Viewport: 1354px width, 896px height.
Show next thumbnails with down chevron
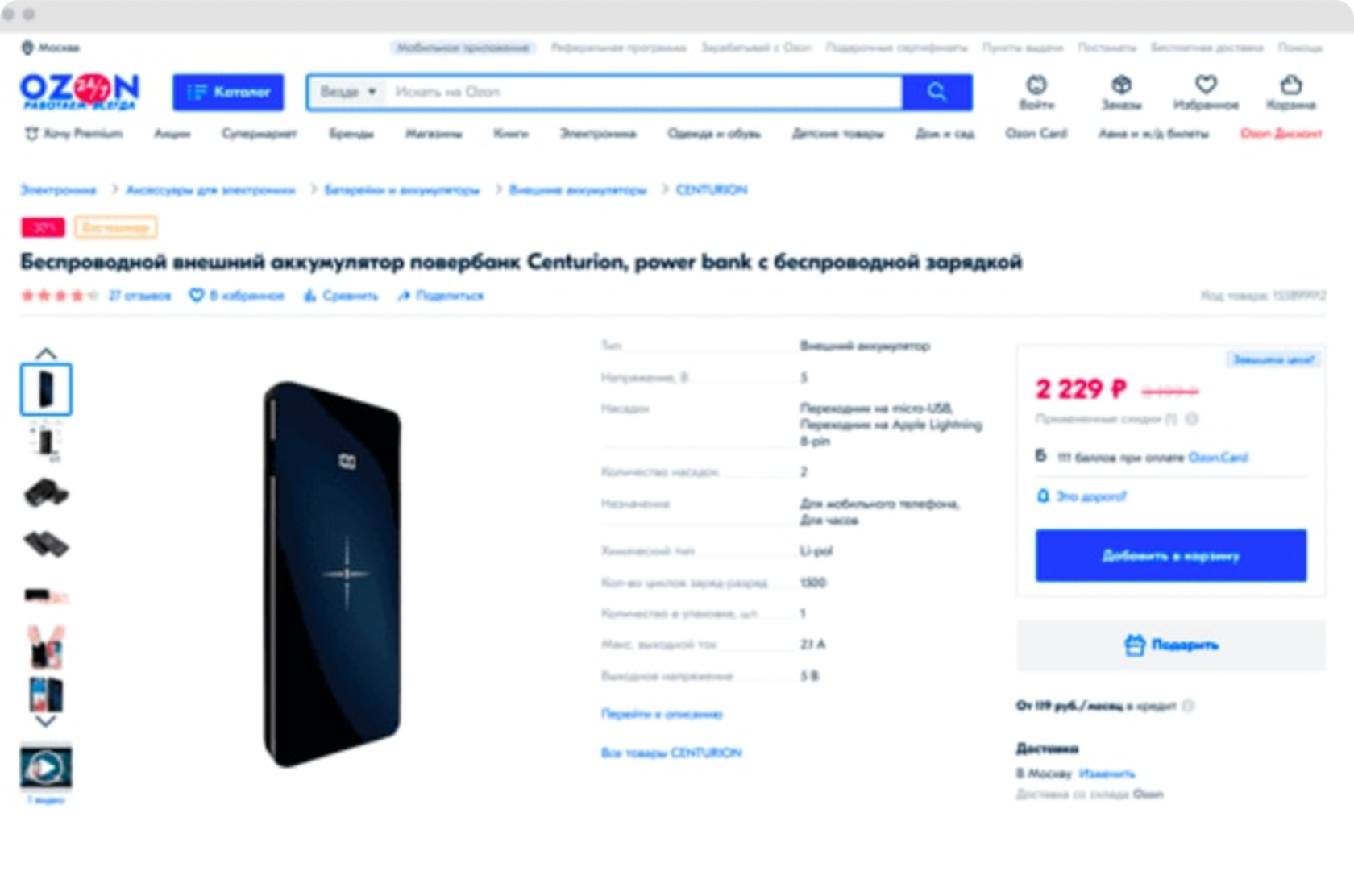[46, 720]
